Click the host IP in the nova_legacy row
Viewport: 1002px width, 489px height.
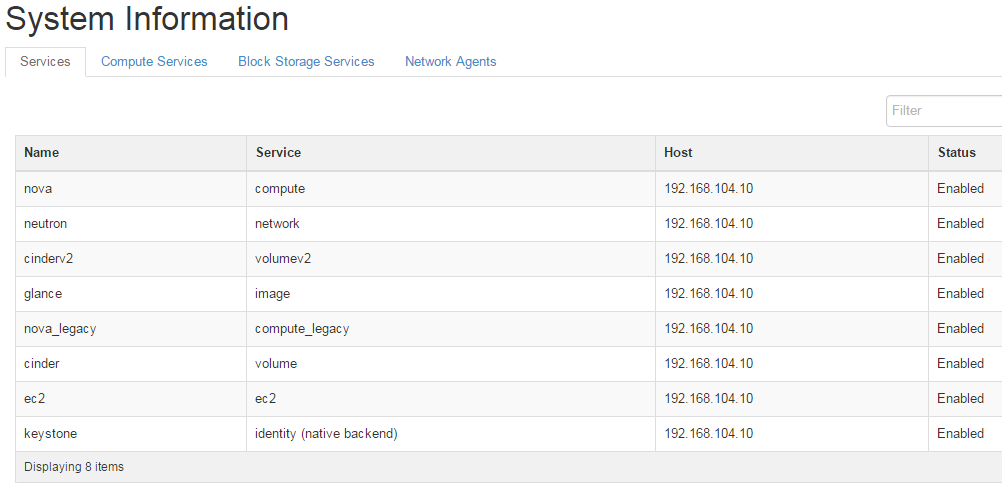tap(709, 329)
